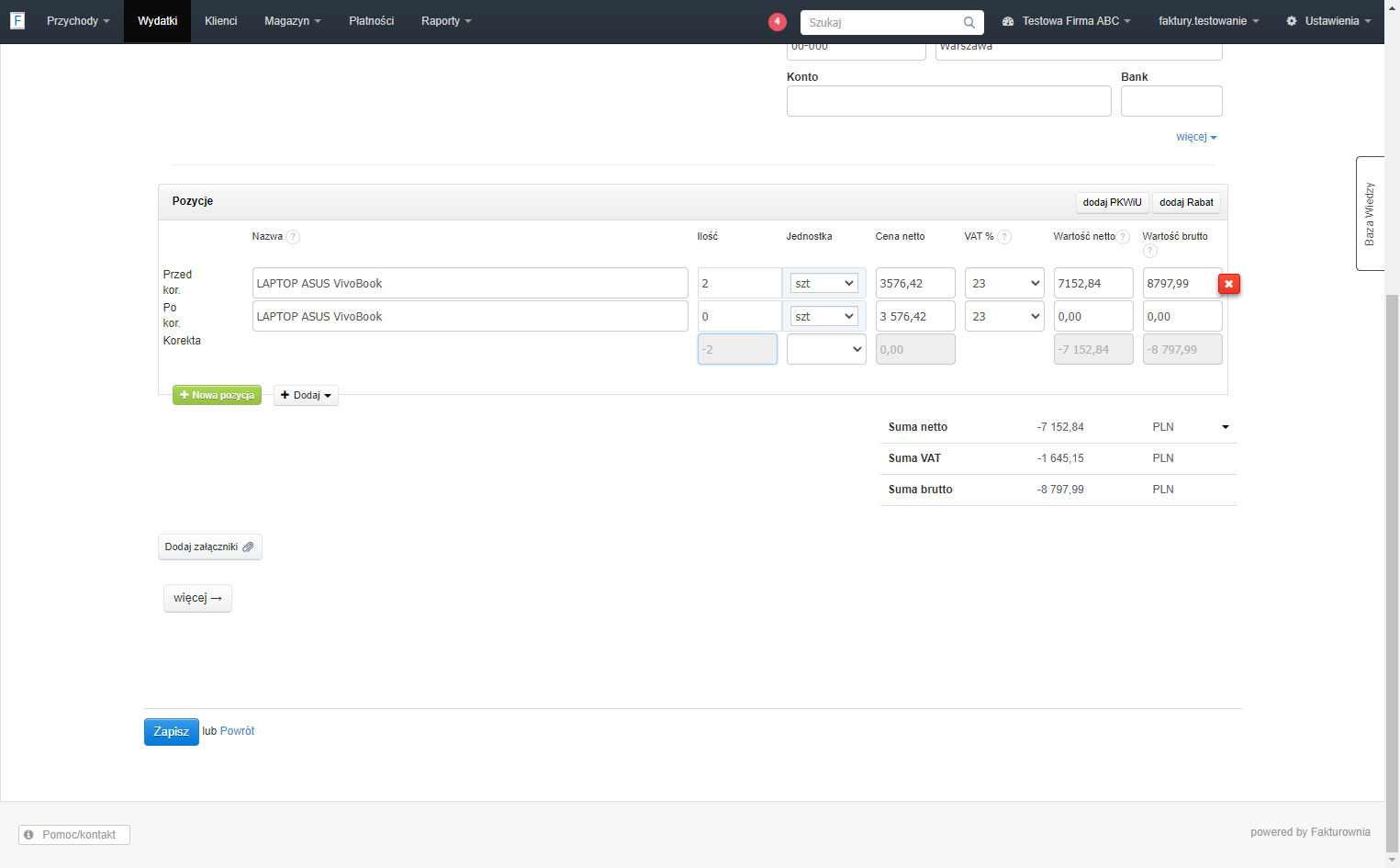
Task: Click the Bank input field
Action: (x=1171, y=101)
